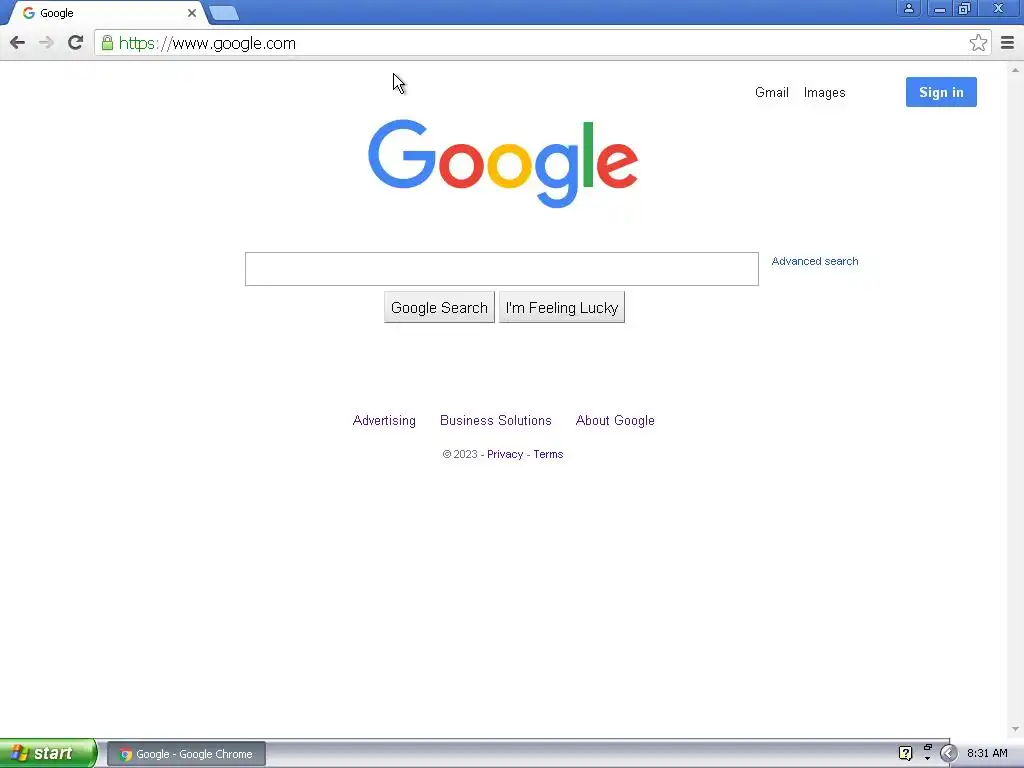Open the Chrome user profile icon
The height and width of the screenshot is (768, 1024).
(x=908, y=8)
